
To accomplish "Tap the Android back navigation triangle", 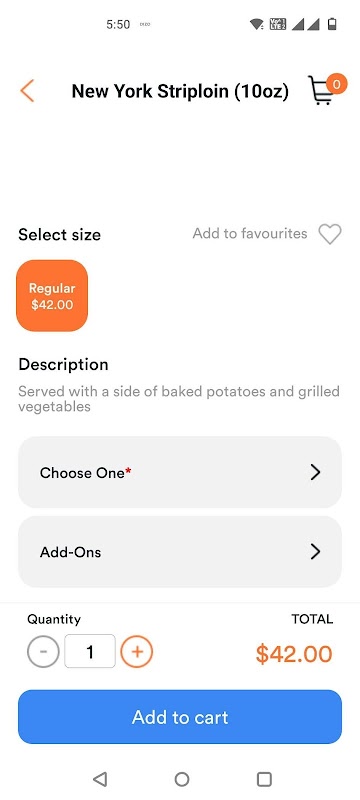I will tap(100, 779).
